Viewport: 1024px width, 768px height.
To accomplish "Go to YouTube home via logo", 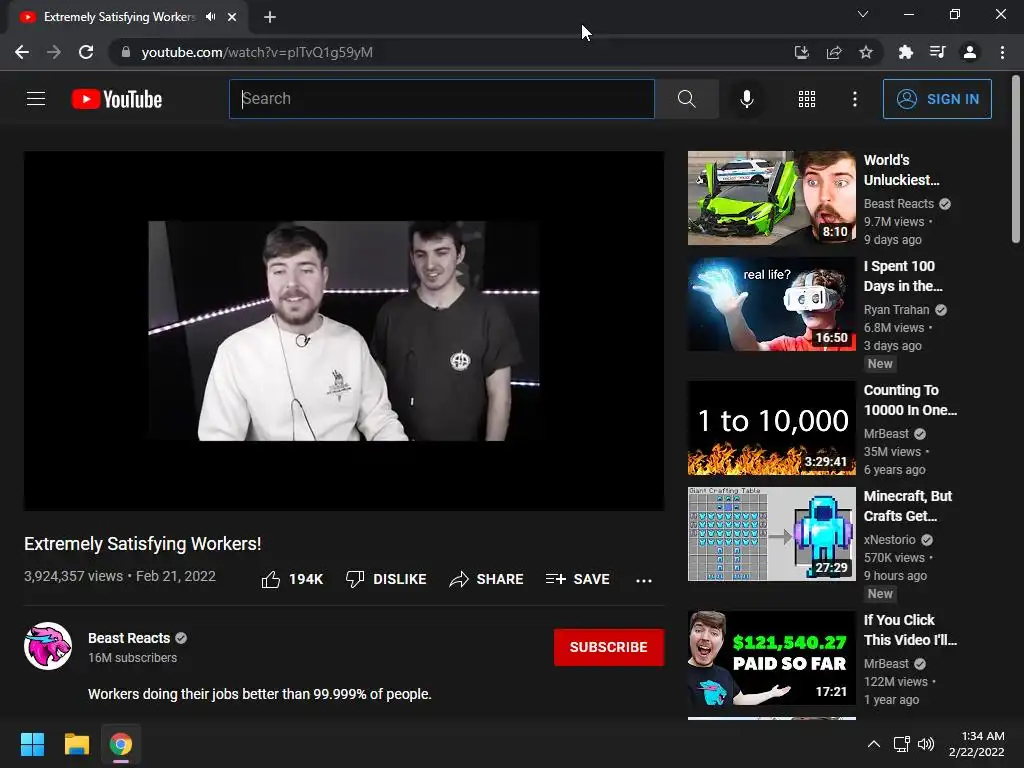I will [x=117, y=99].
